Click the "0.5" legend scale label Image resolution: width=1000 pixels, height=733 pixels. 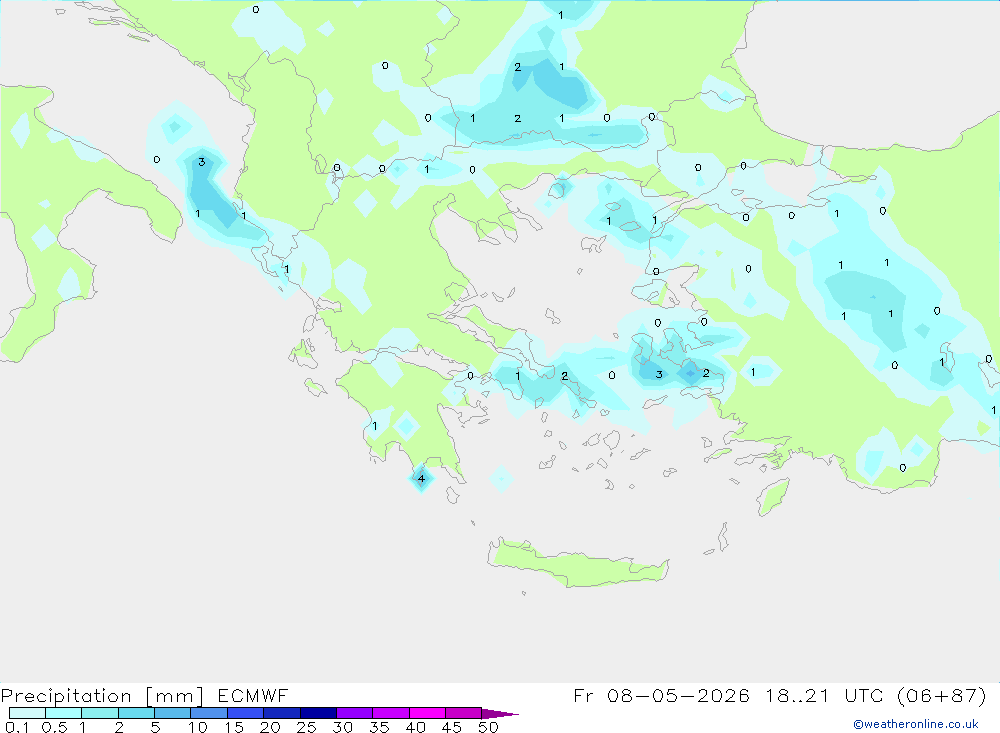tap(54, 727)
